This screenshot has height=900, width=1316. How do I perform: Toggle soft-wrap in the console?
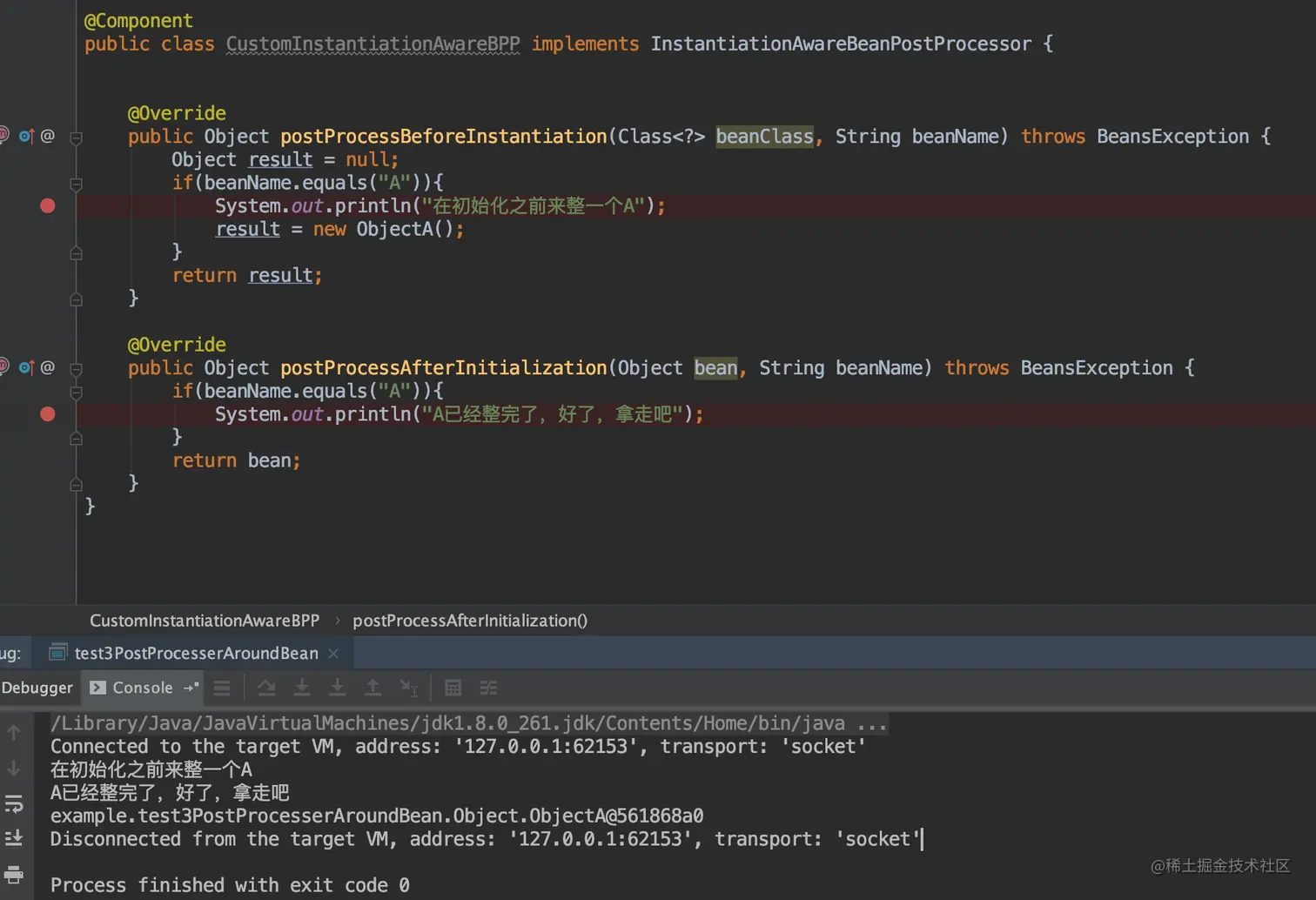coord(14,804)
